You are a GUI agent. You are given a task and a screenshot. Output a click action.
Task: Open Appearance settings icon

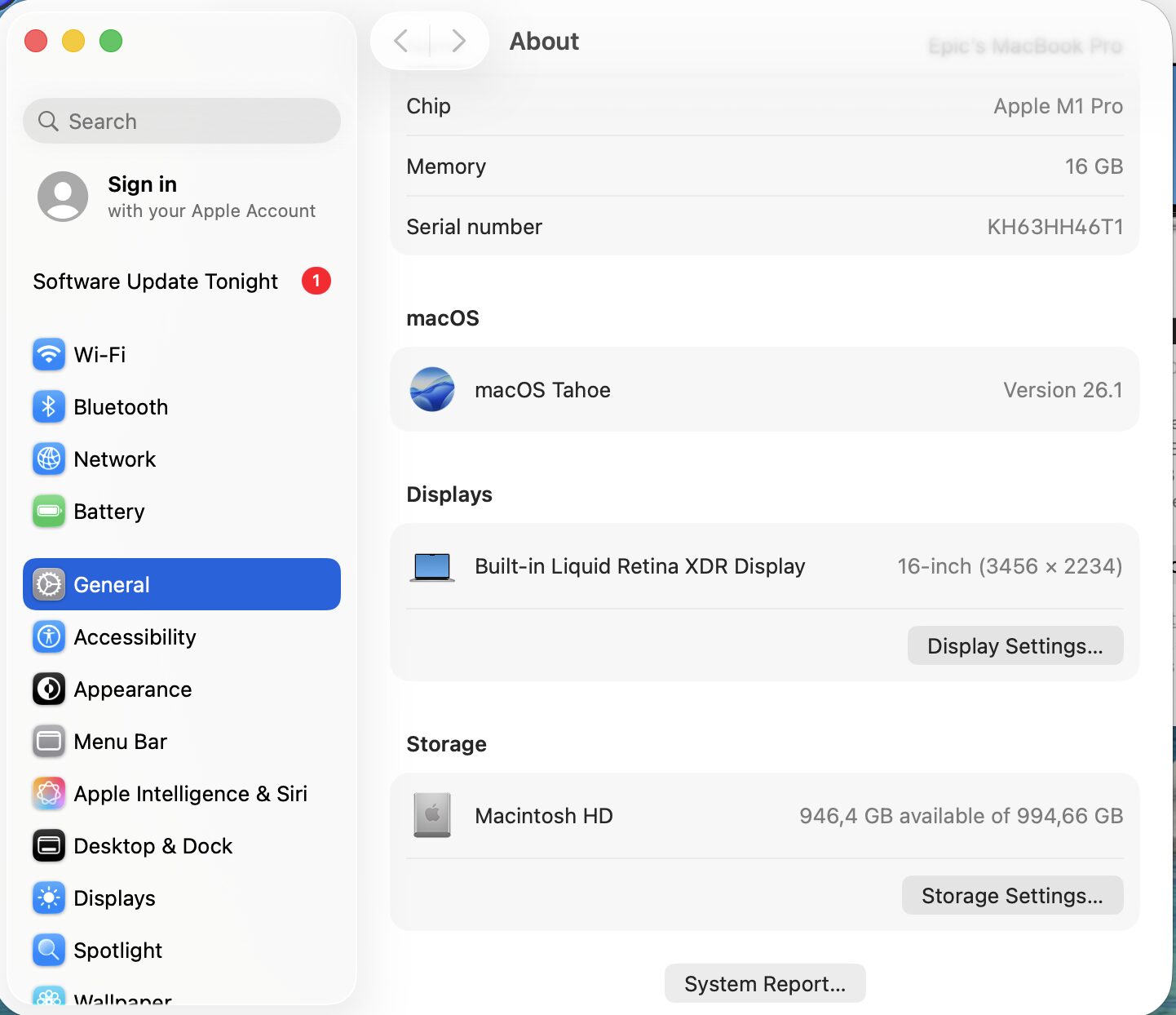(x=49, y=689)
